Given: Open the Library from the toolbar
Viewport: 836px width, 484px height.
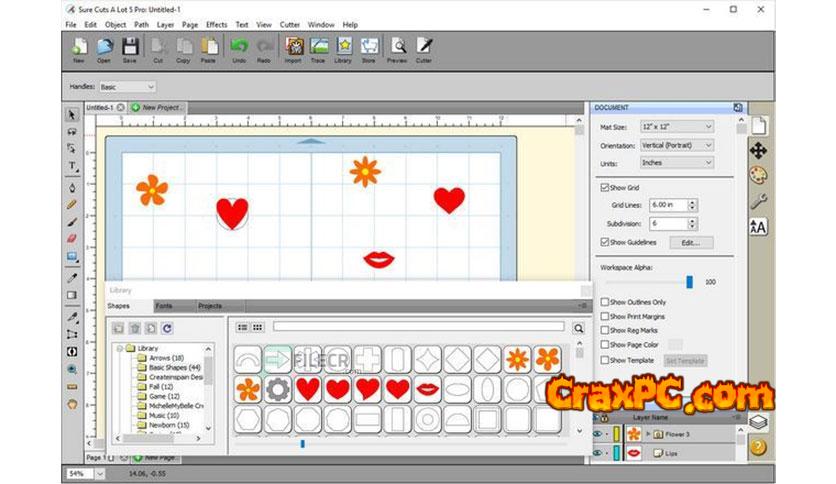Looking at the screenshot, I should pyautogui.click(x=345, y=48).
